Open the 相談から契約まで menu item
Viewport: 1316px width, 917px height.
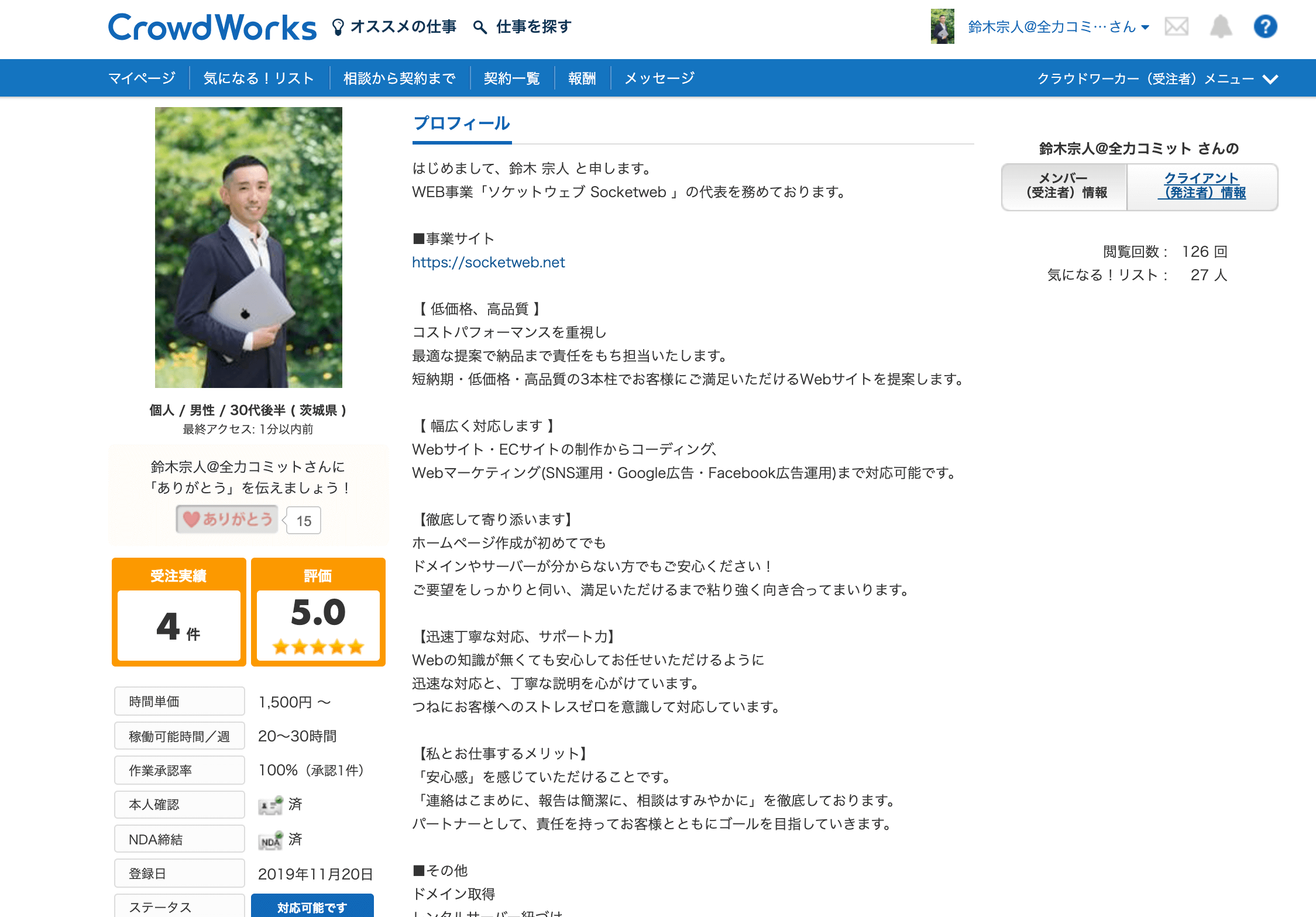tap(400, 78)
